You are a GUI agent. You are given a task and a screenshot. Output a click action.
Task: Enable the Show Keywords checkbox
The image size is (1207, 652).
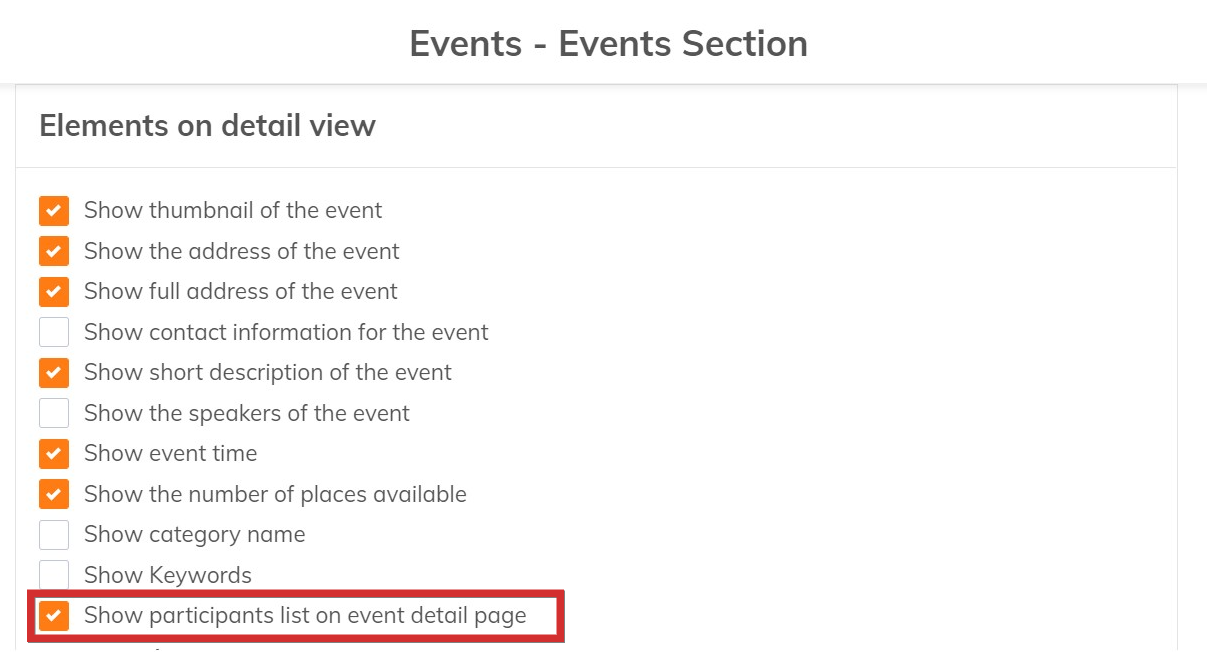tap(54, 575)
